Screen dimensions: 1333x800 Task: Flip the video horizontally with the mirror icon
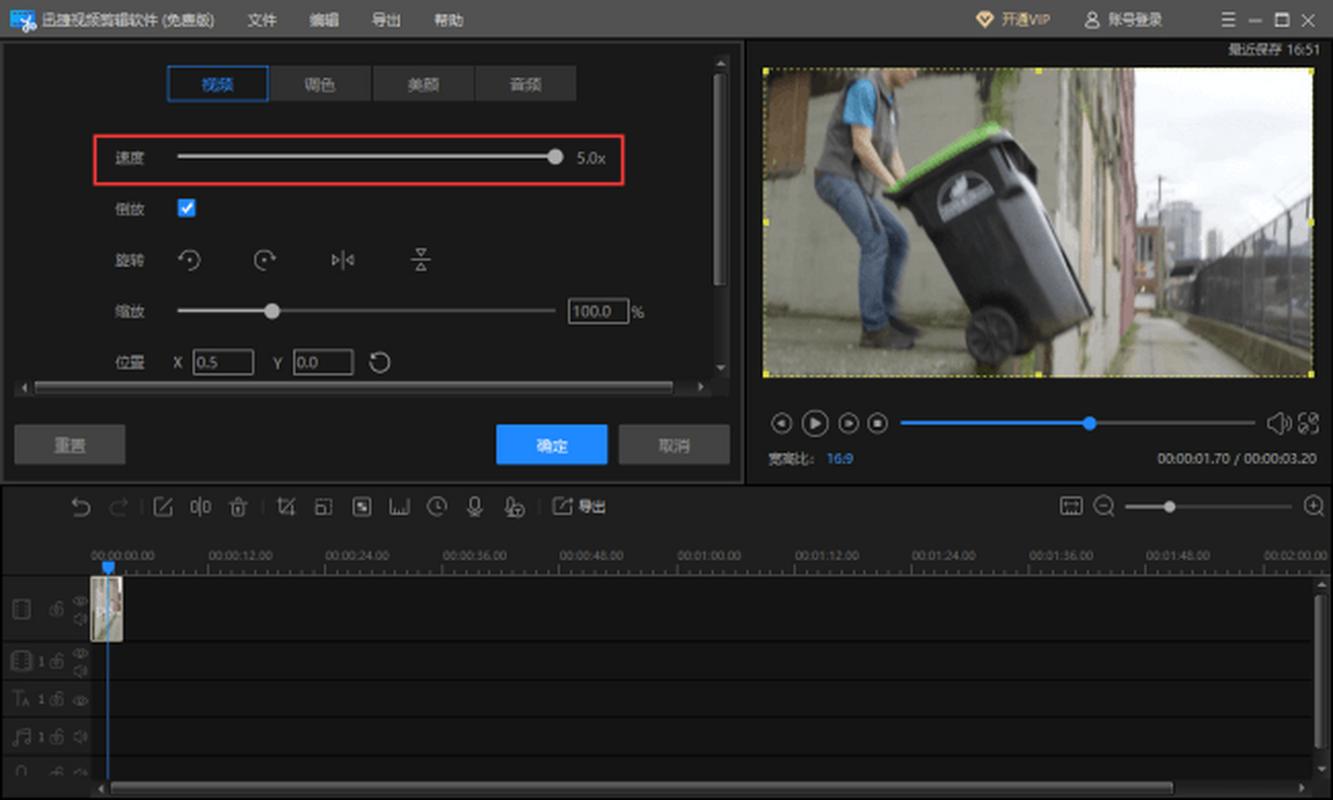(x=343, y=260)
